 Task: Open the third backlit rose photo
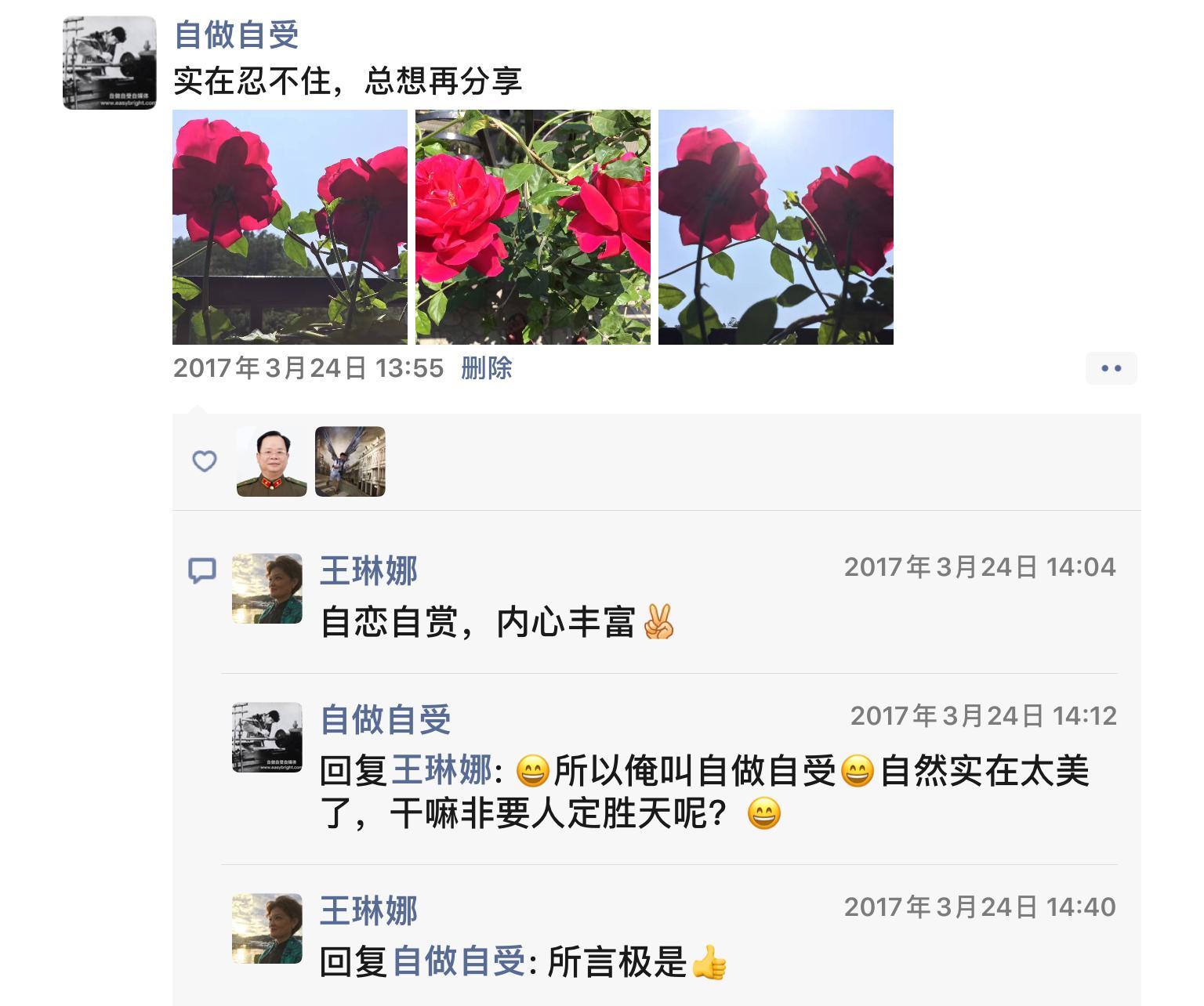(x=776, y=227)
